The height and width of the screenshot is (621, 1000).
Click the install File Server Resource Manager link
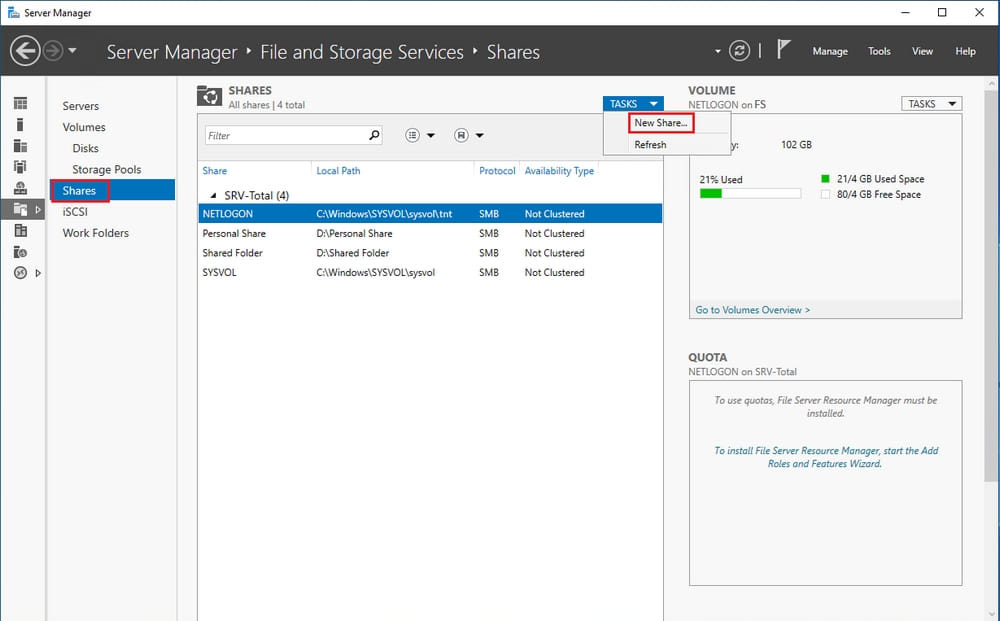tap(825, 457)
